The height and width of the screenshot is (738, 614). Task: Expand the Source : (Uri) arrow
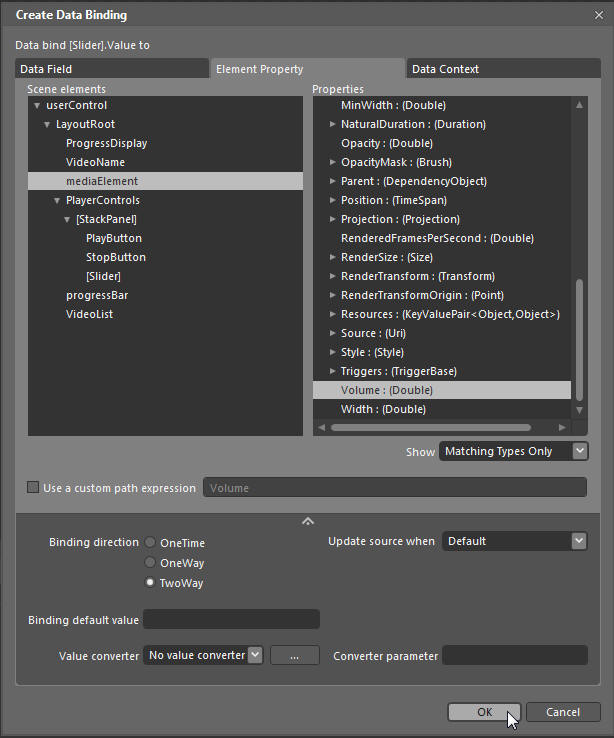pos(333,333)
